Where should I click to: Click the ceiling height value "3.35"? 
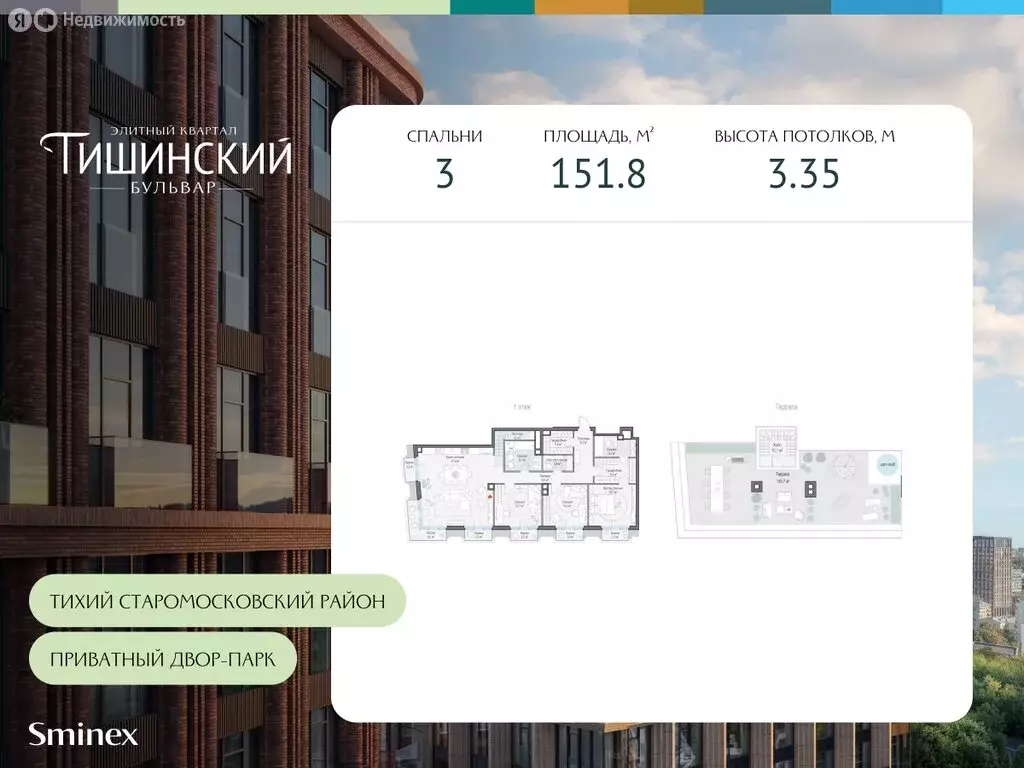[x=804, y=174]
